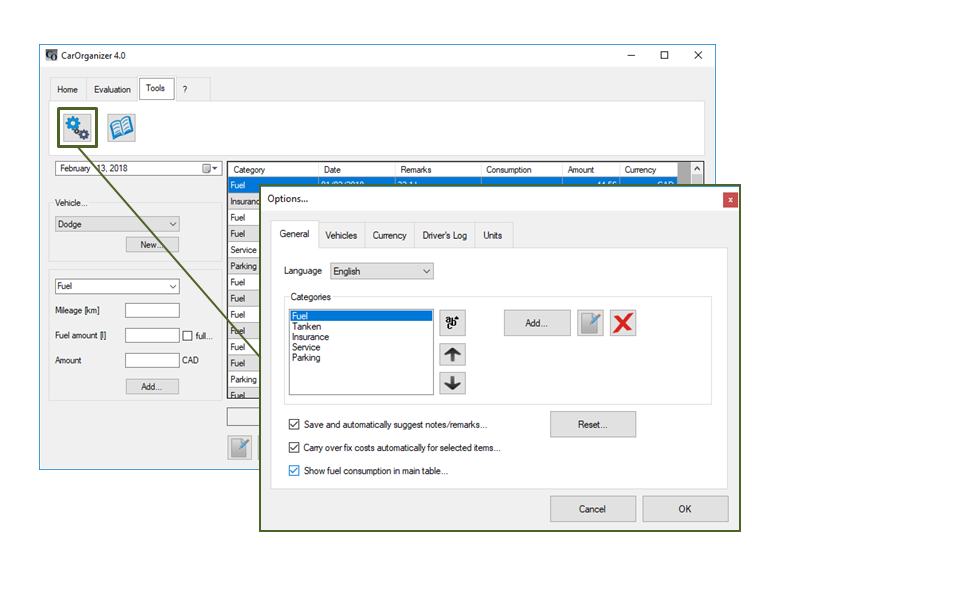Open the Fuel category dropdown
The height and width of the screenshot is (600, 960).
(x=117, y=286)
